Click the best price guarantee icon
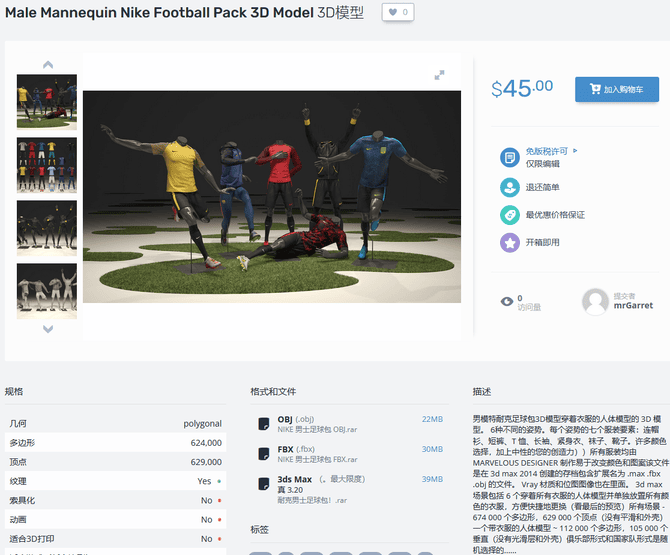Screen dimensions: 670x555 tap(510, 215)
